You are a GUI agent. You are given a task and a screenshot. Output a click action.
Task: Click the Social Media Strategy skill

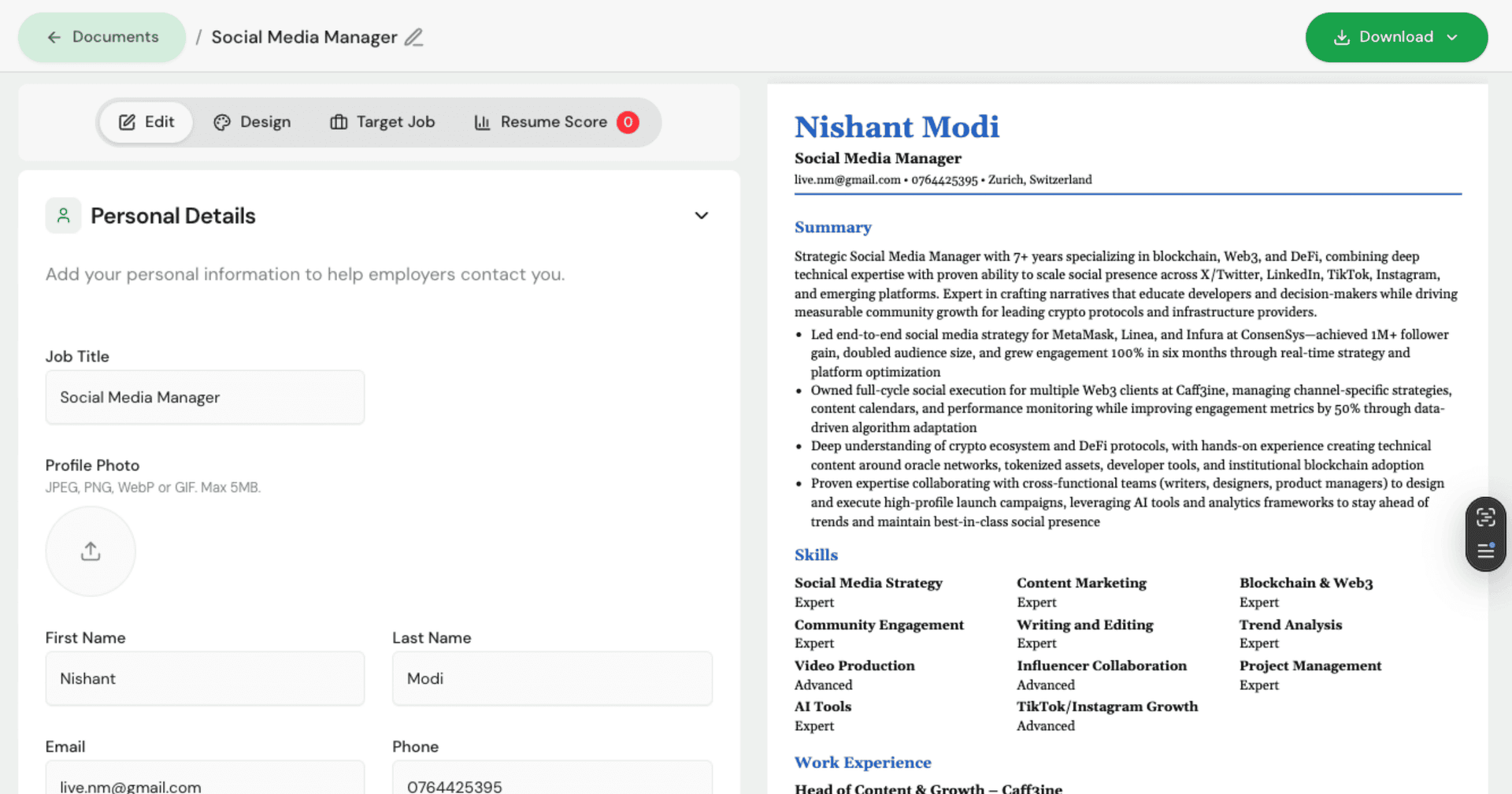tap(868, 583)
